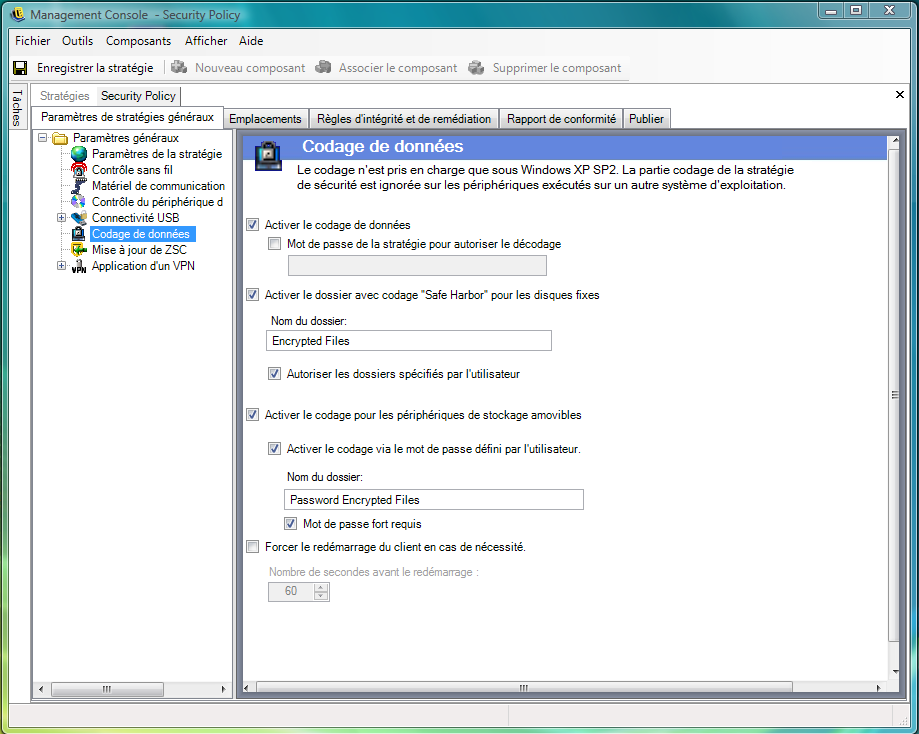The image size is (919, 734).
Task: Click the Encrypted Files folder name field
Action: pyautogui.click(x=410, y=341)
